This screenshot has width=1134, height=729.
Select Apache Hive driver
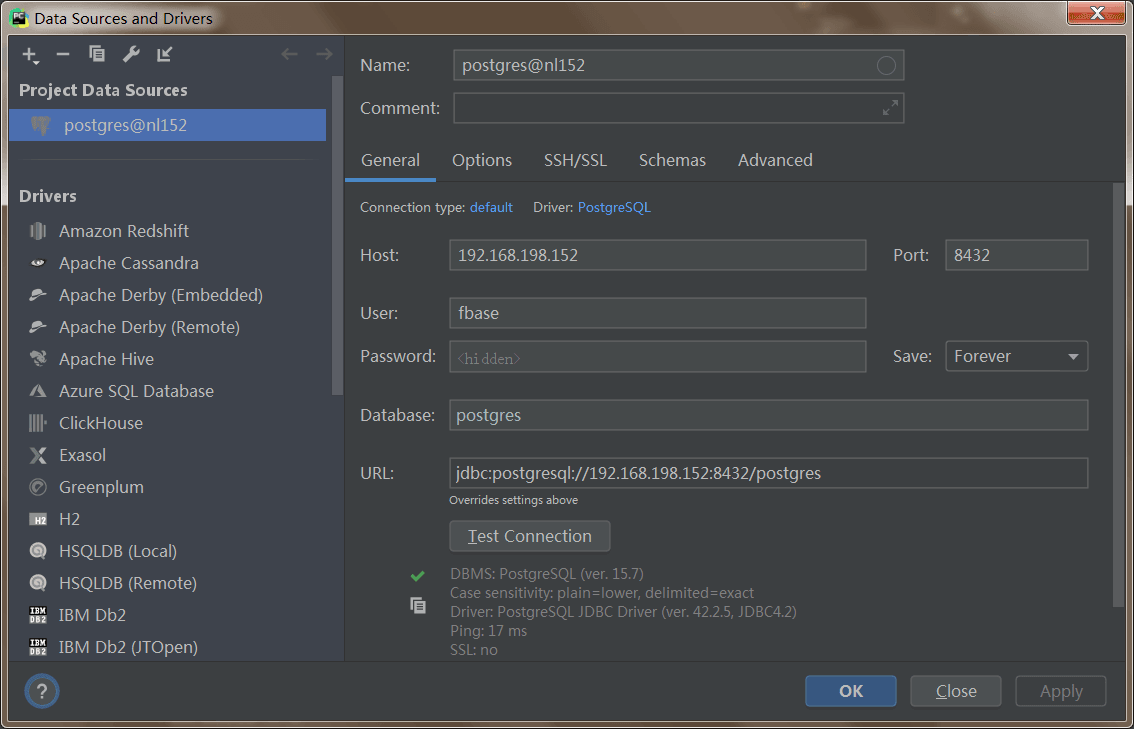click(168, 359)
